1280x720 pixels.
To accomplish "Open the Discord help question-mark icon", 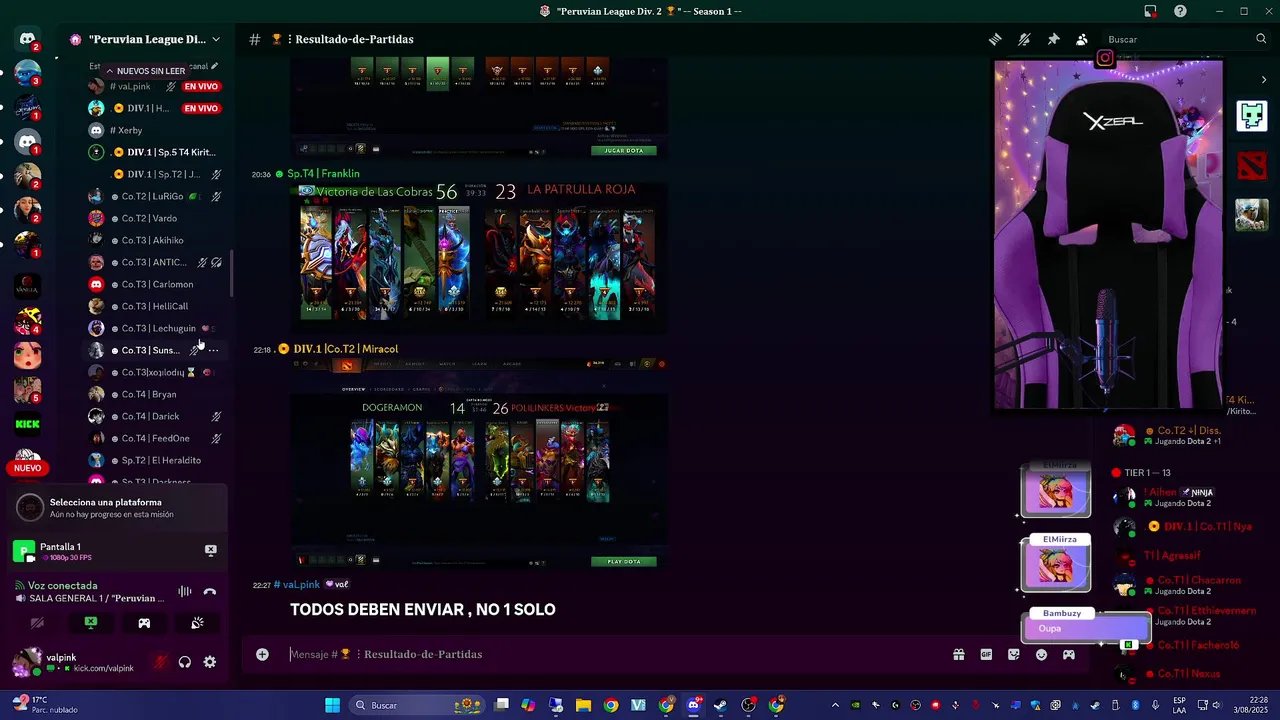I will pos(1181,11).
